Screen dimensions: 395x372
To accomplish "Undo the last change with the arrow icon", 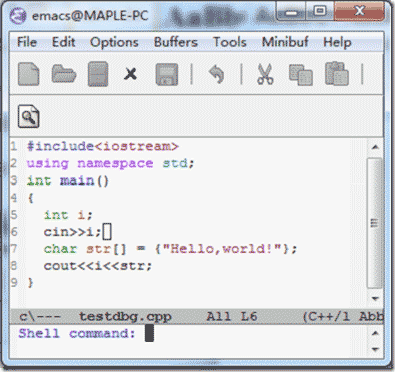I will [216, 74].
